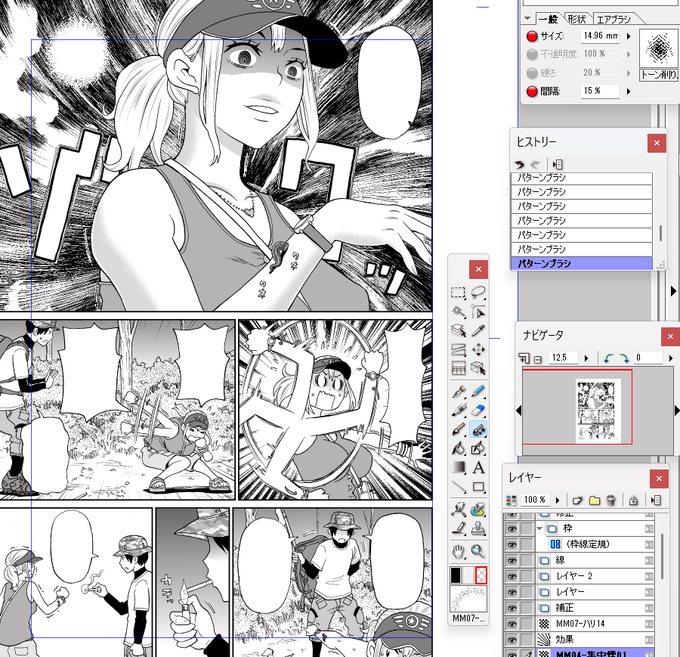Select the text A tool

478,467
